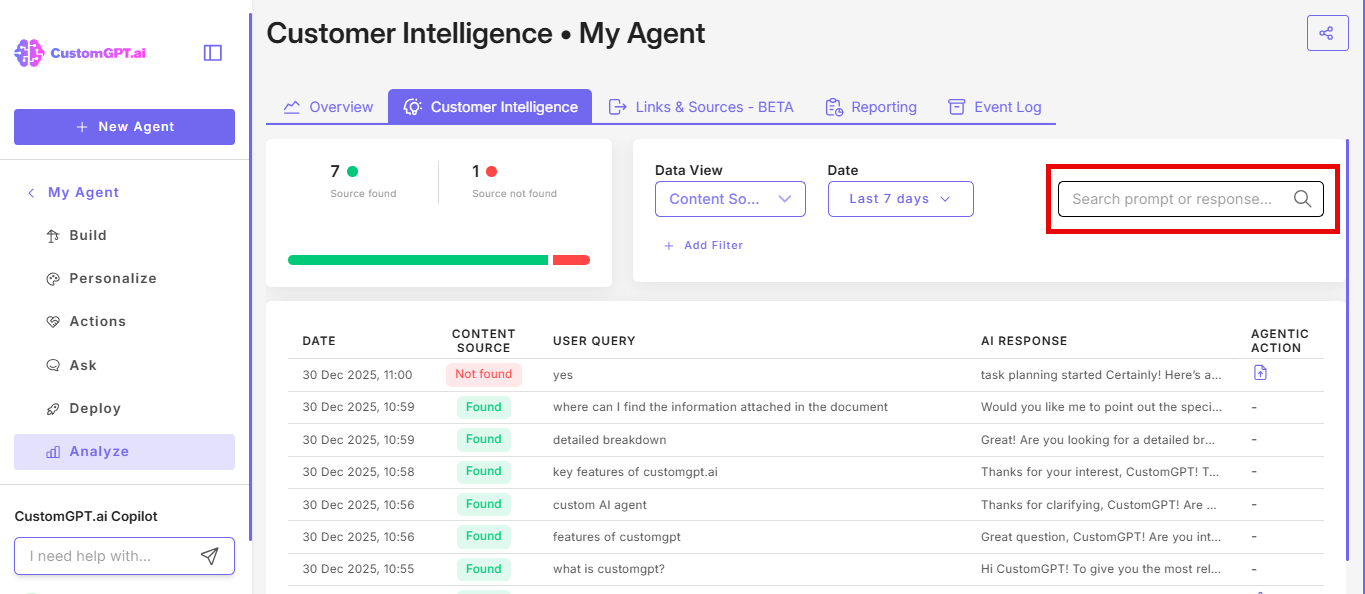The width and height of the screenshot is (1365, 594).
Task: Click the plus icon on Add Filter
Action: [x=669, y=245]
